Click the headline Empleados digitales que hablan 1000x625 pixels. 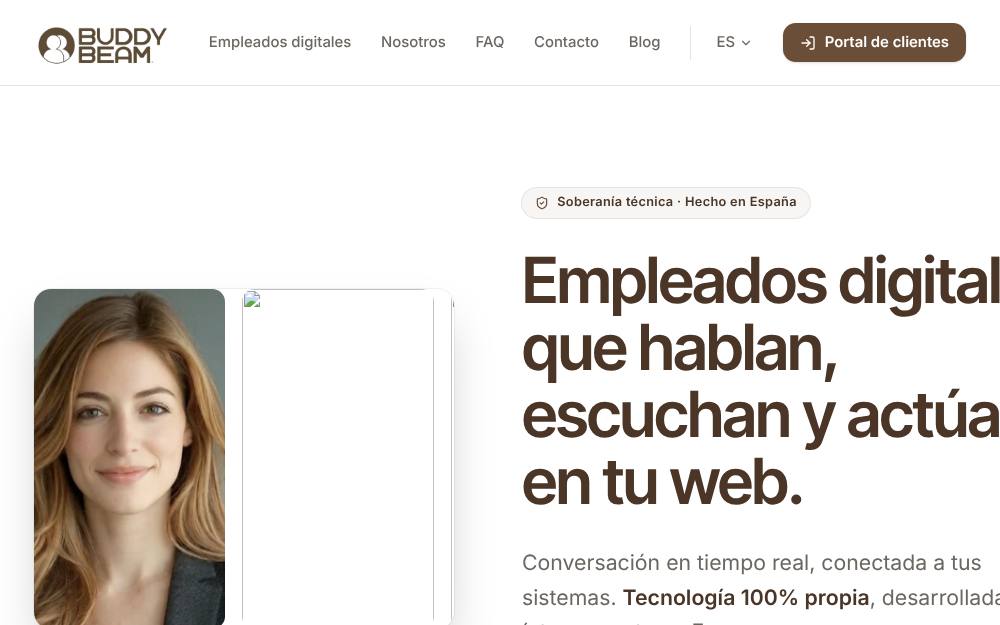(761, 382)
